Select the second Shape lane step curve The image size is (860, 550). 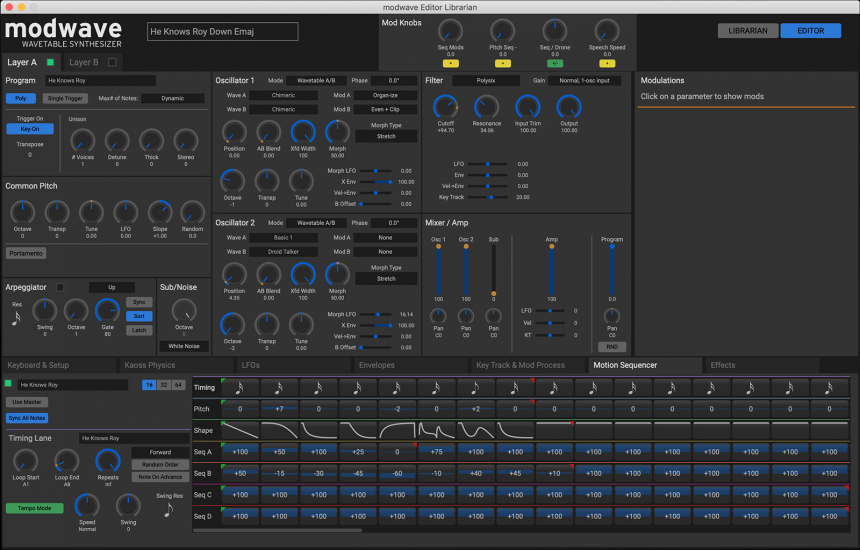[280, 430]
